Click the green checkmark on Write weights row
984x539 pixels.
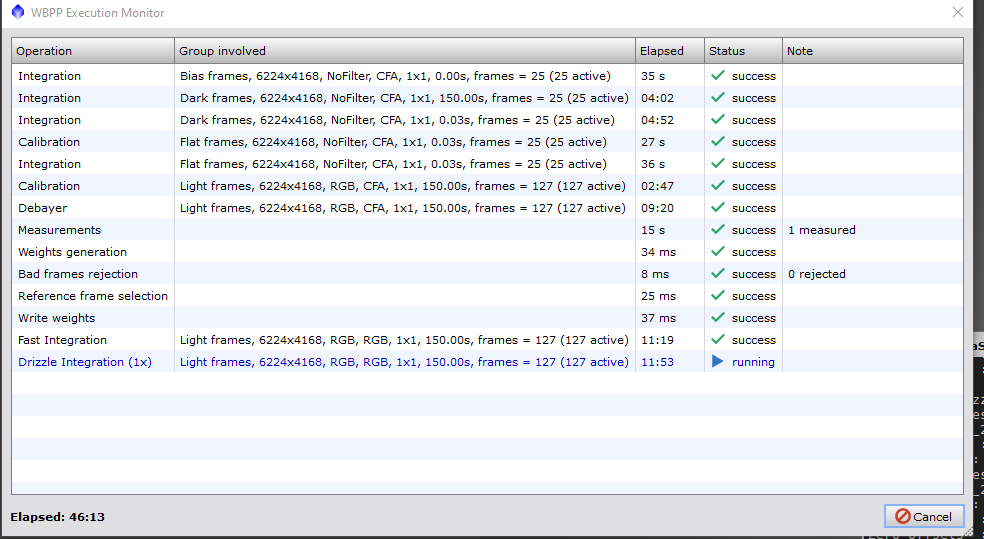point(718,318)
